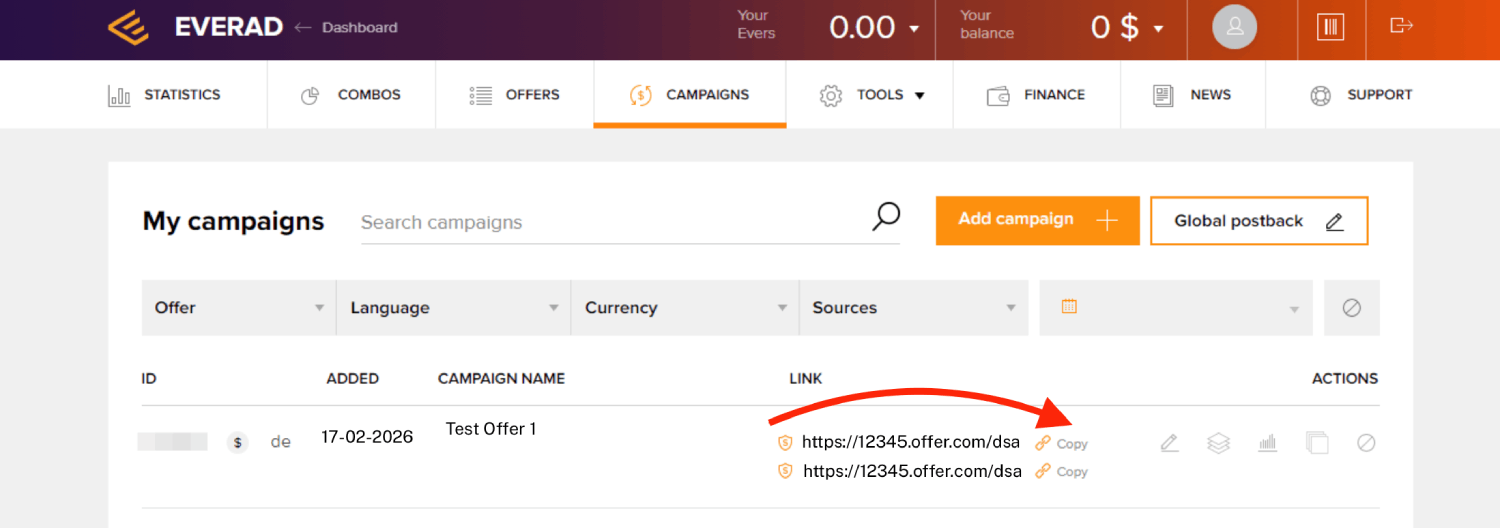Open the Statistics tab
The image size is (1500, 528).
164,95
